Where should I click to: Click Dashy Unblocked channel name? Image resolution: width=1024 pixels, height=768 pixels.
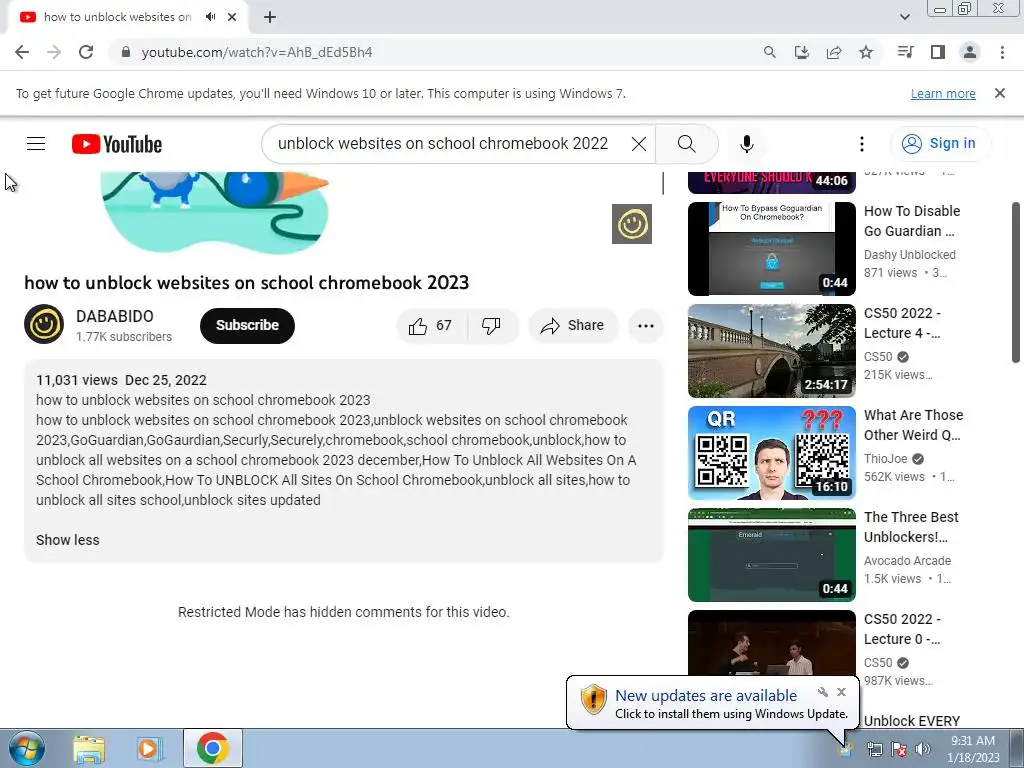coord(910,255)
